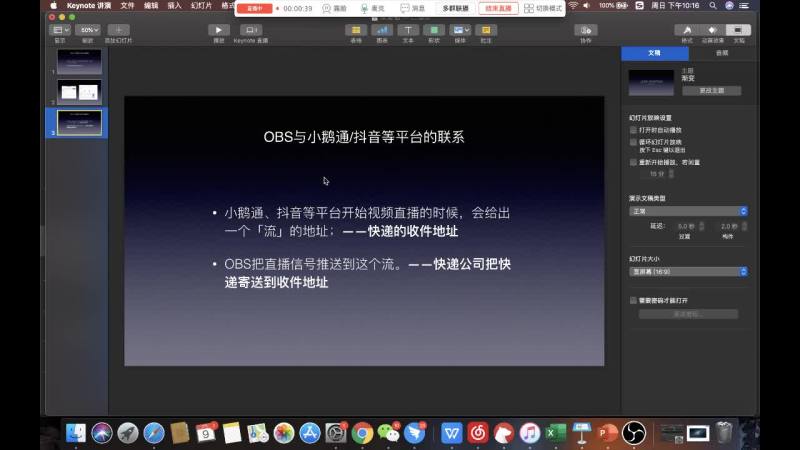Click the bullet starting with 小鹅通、抖音等平台
Image resolution: width=800 pixels, height=450 pixels.
(367, 222)
